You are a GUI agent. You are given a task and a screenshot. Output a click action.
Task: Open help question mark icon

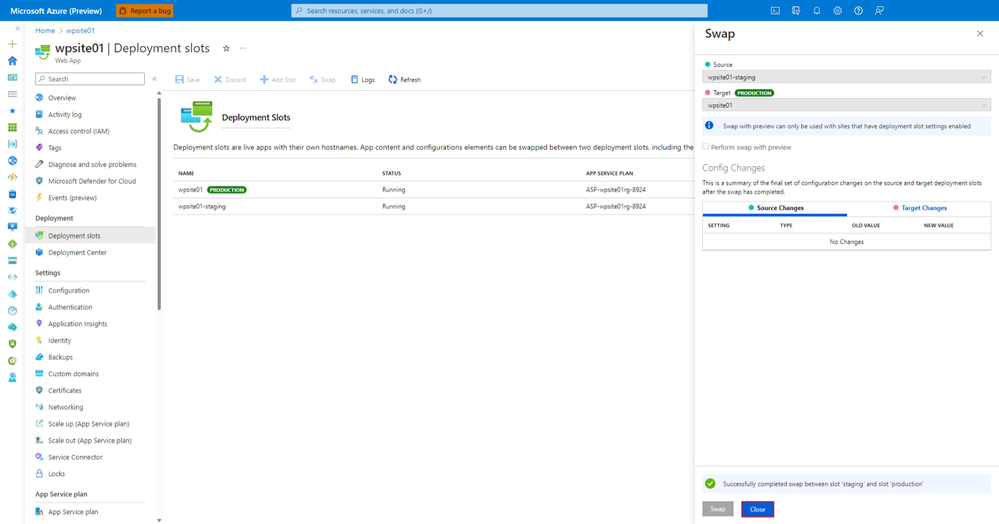[858, 11]
